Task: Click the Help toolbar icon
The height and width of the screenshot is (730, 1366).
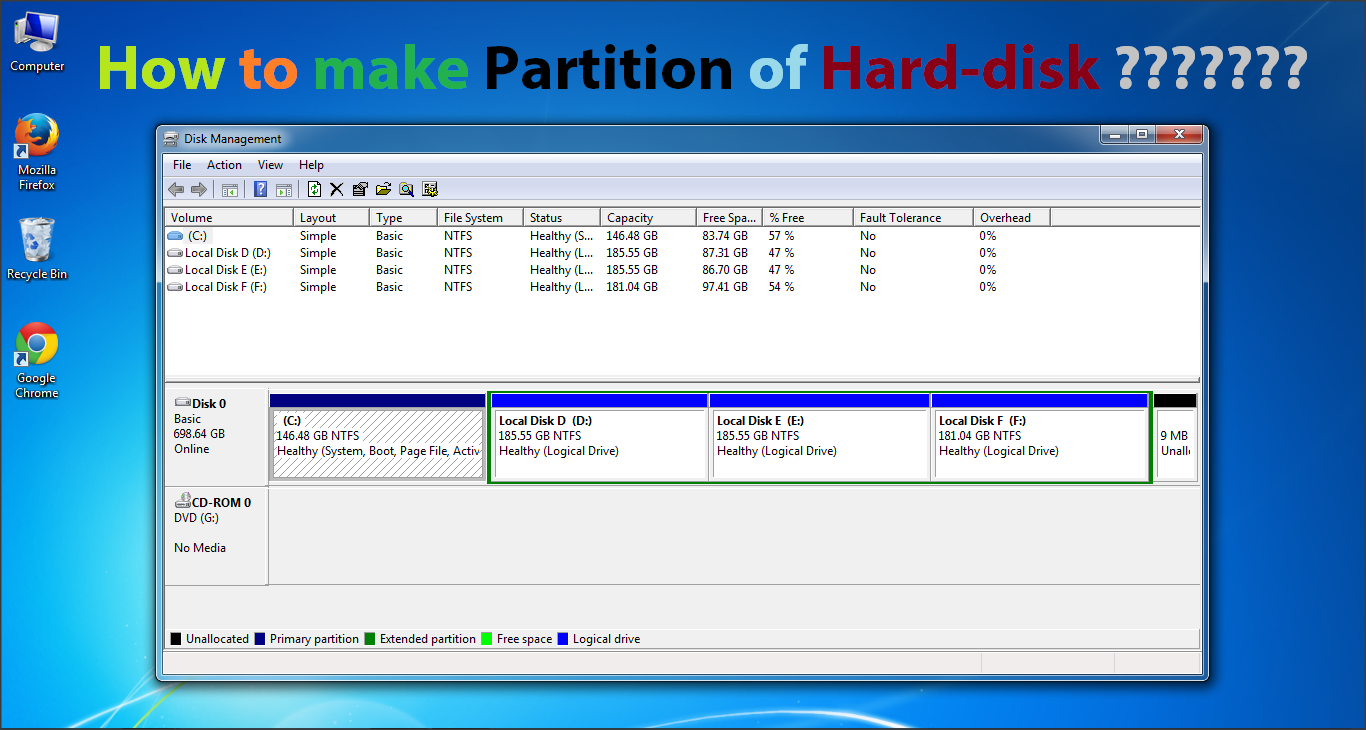Action: point(260,189)
